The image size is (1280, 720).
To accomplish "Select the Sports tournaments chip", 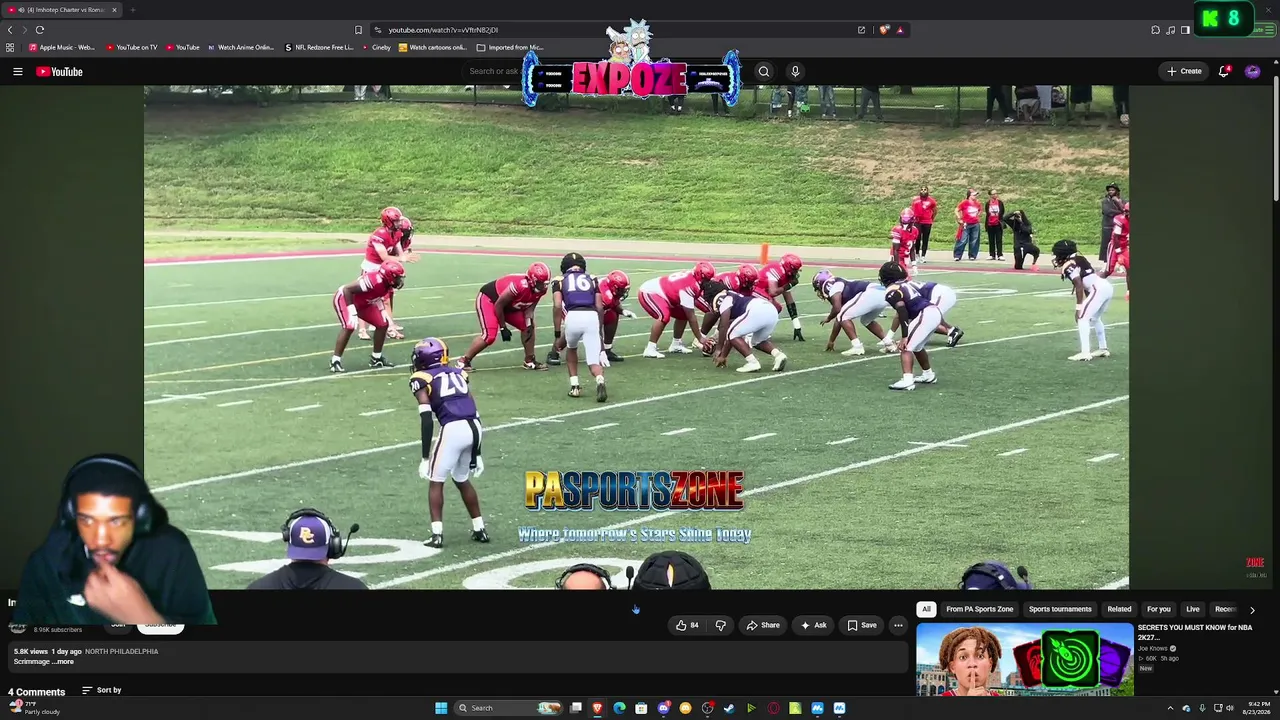I will coord(1060,609).
